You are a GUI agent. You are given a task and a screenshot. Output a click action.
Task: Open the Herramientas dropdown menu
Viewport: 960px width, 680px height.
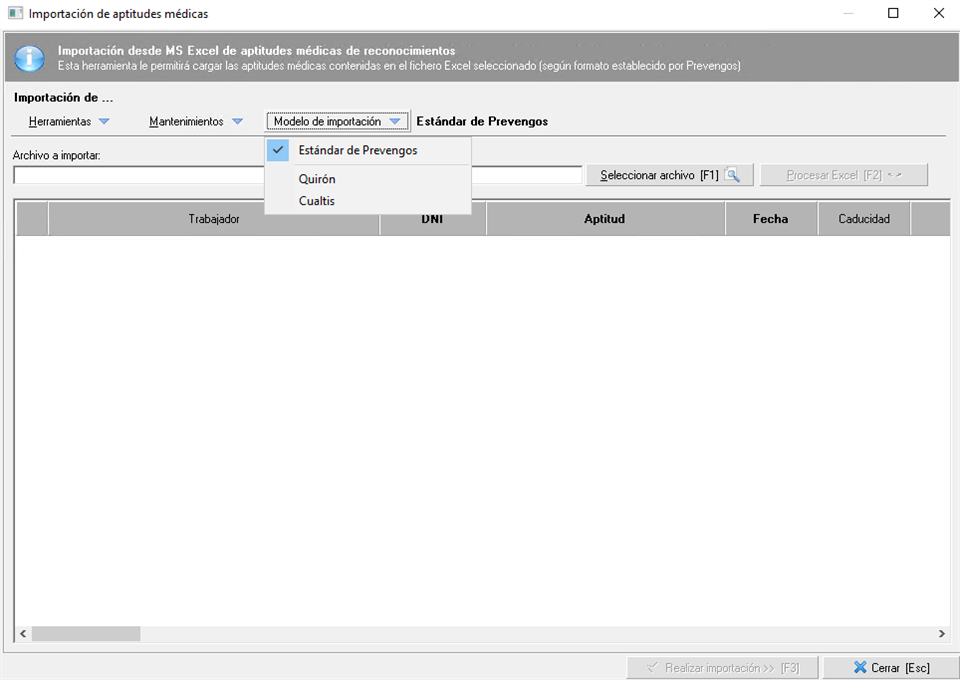69,121
